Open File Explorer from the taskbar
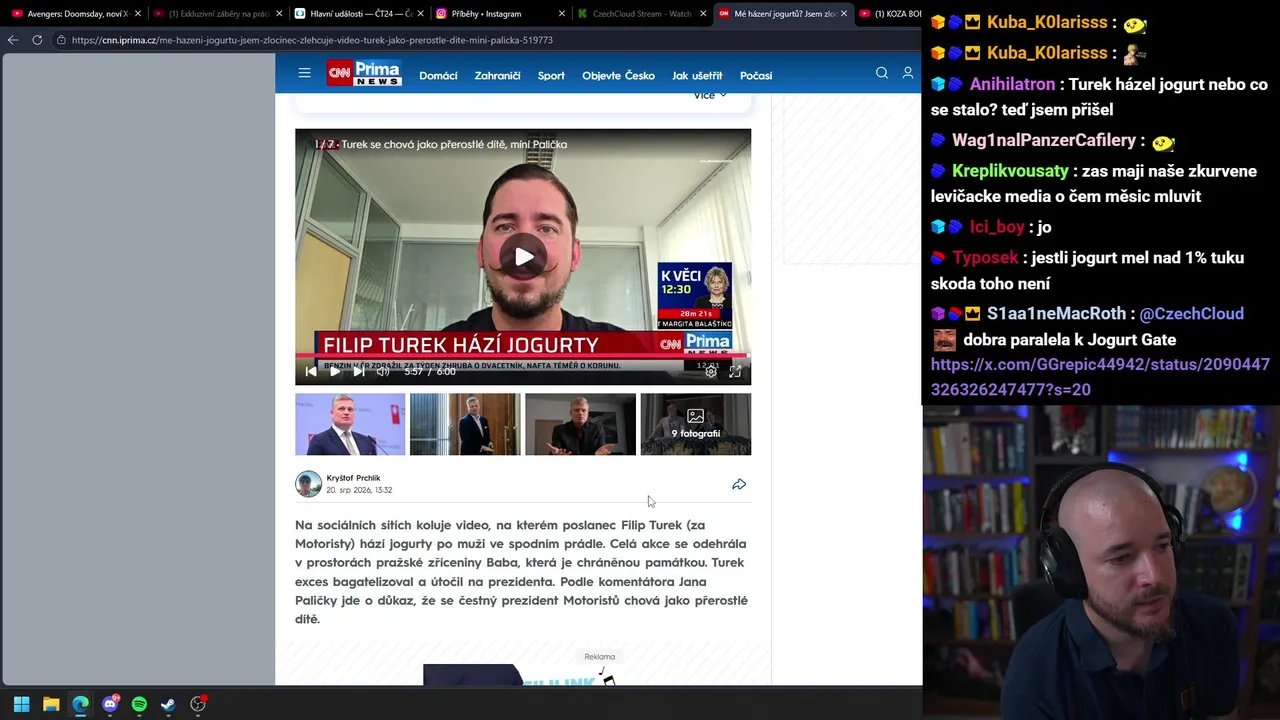The image size is (1280, 720). click(x=51, y=704)
